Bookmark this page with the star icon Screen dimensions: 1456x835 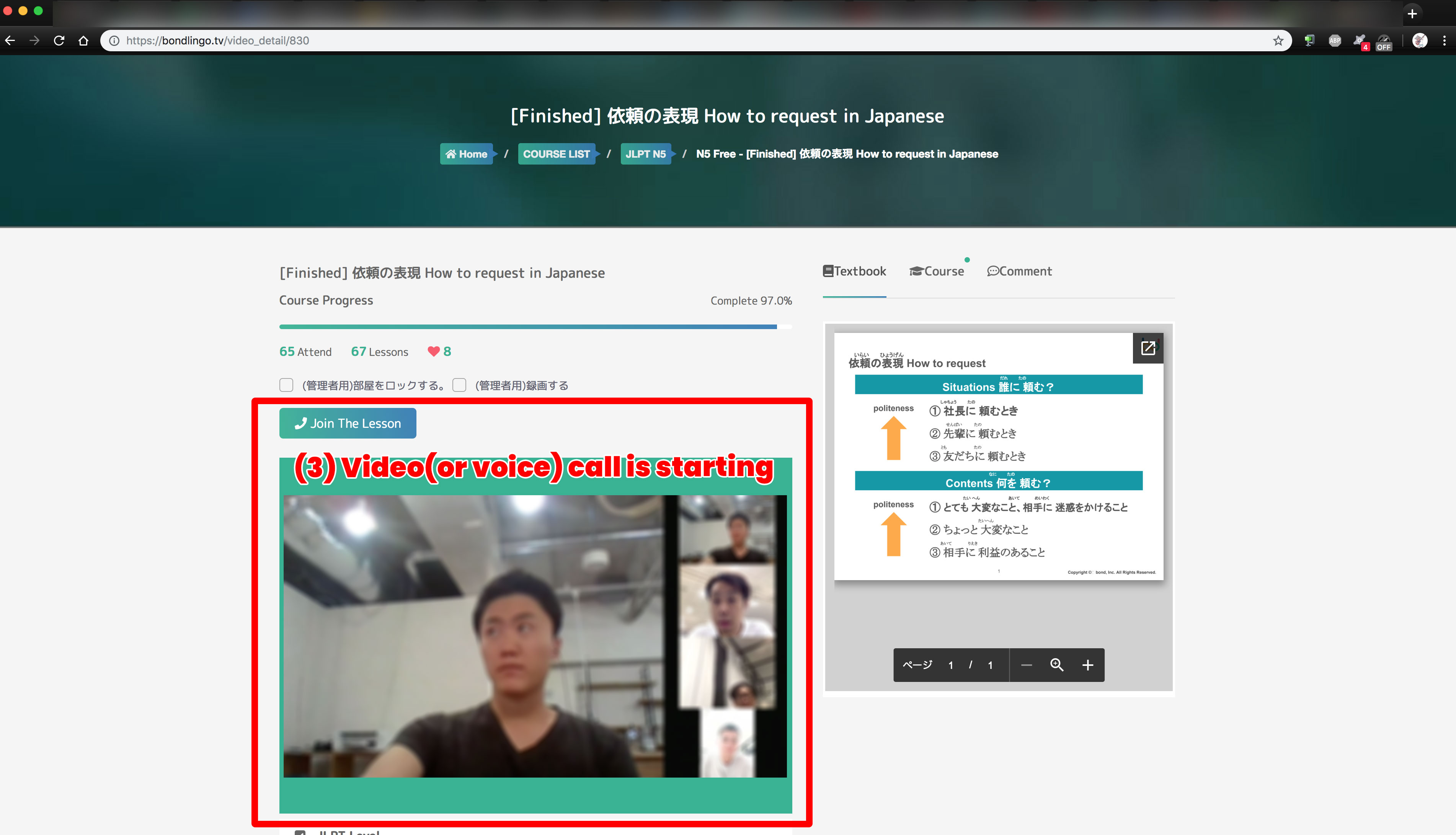(x=1278, y=41)
